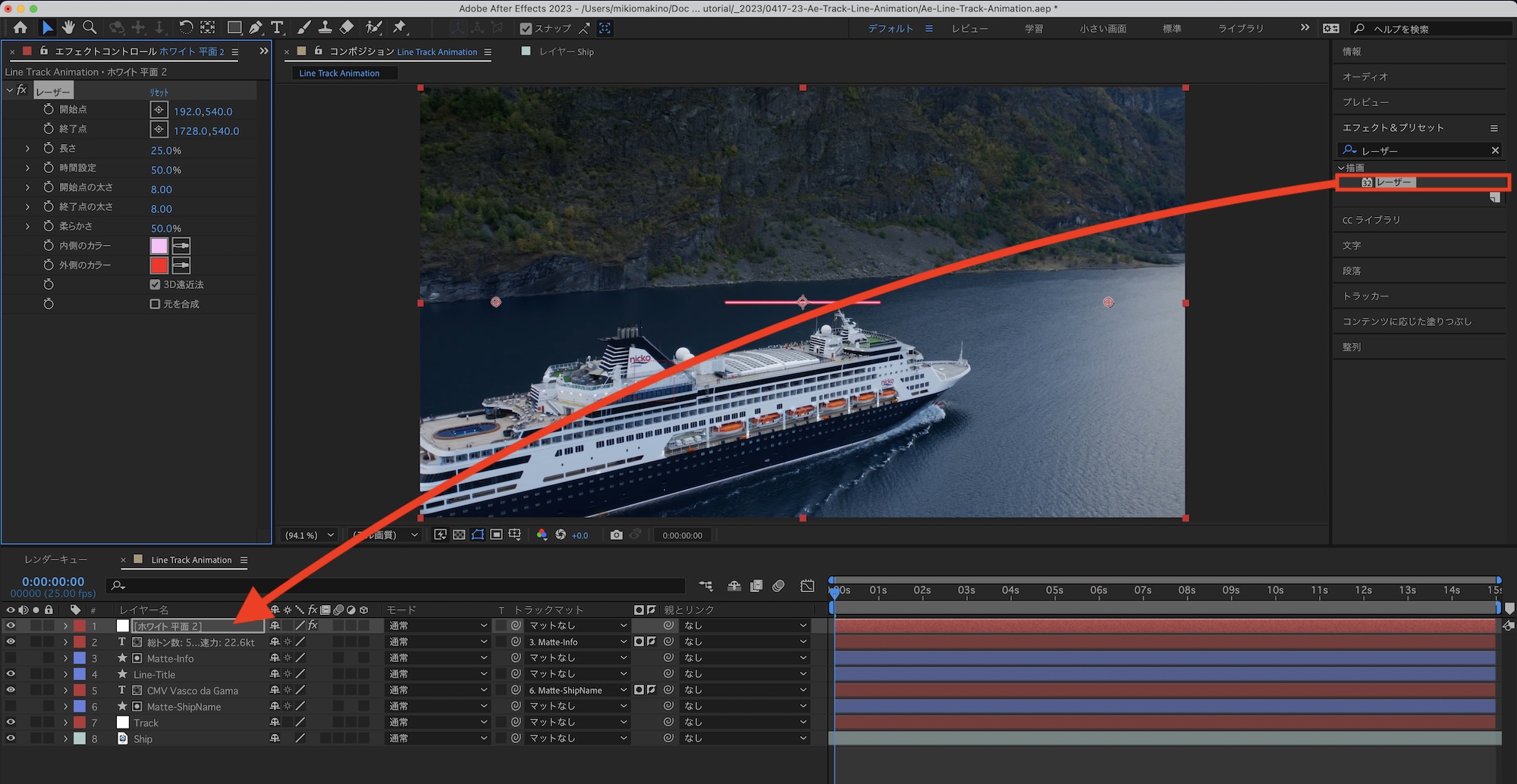1517x784 pixels.
Task: Select the Pen tool
Action: [256, 28]
